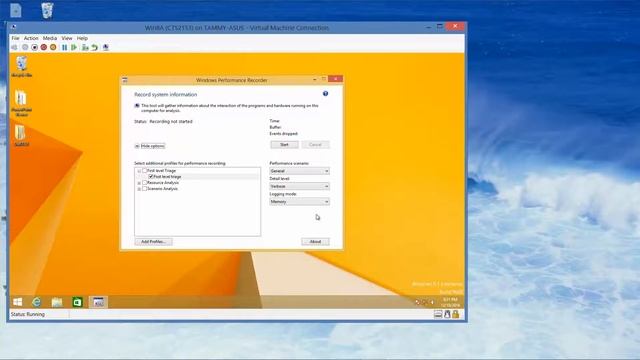
Task: Select the second folder icon on VM desktop
Action: coord(21,103)
